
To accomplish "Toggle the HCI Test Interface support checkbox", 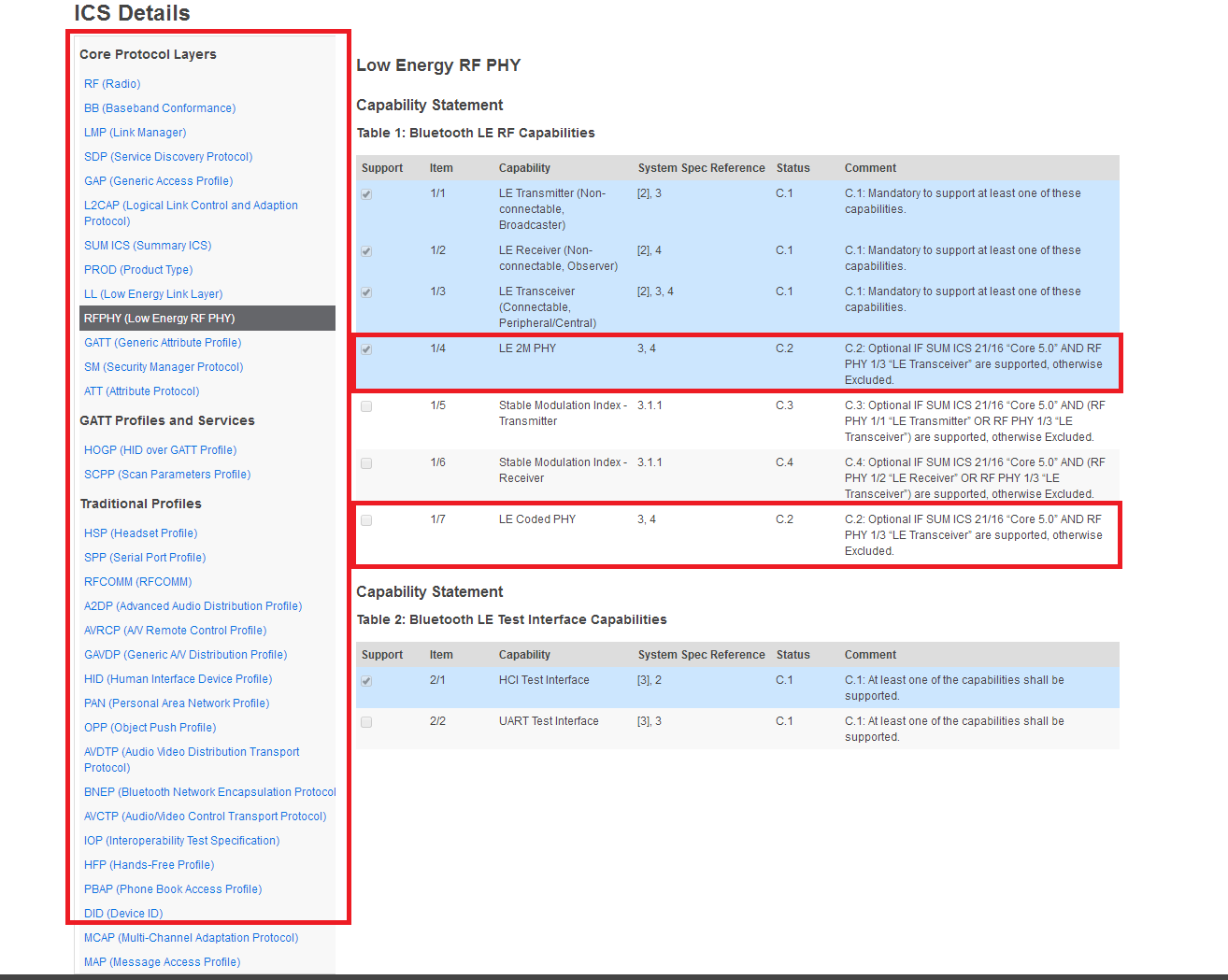I will (x=366, y=681).
